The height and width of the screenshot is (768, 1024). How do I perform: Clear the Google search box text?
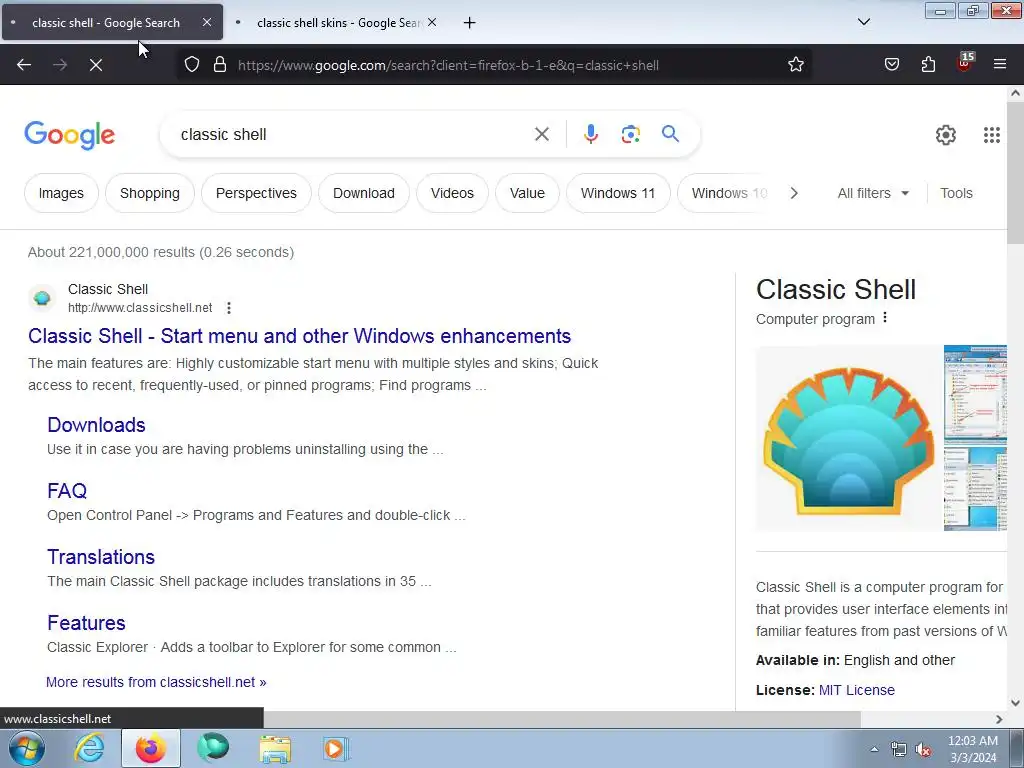[x=541, y=135]
